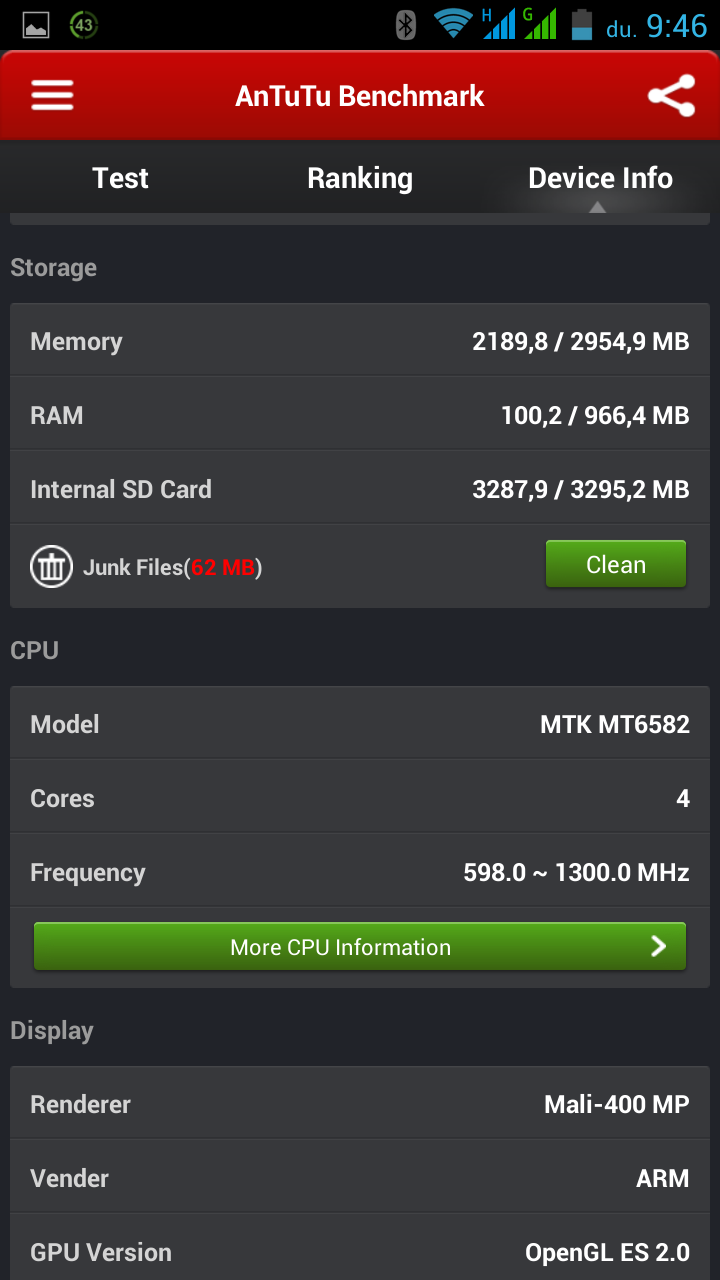The width and height of the screenshot is (720, 1280).
Task: Tap the battery status icon
Action: point(581,25)
